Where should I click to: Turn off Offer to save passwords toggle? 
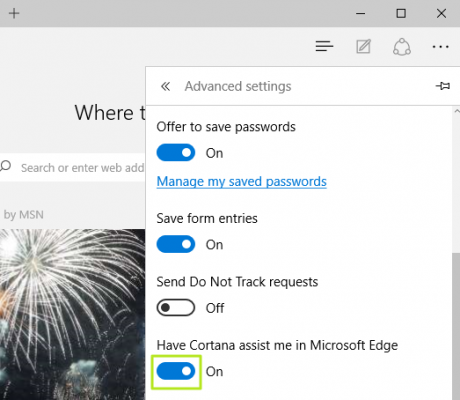[176, 153]
